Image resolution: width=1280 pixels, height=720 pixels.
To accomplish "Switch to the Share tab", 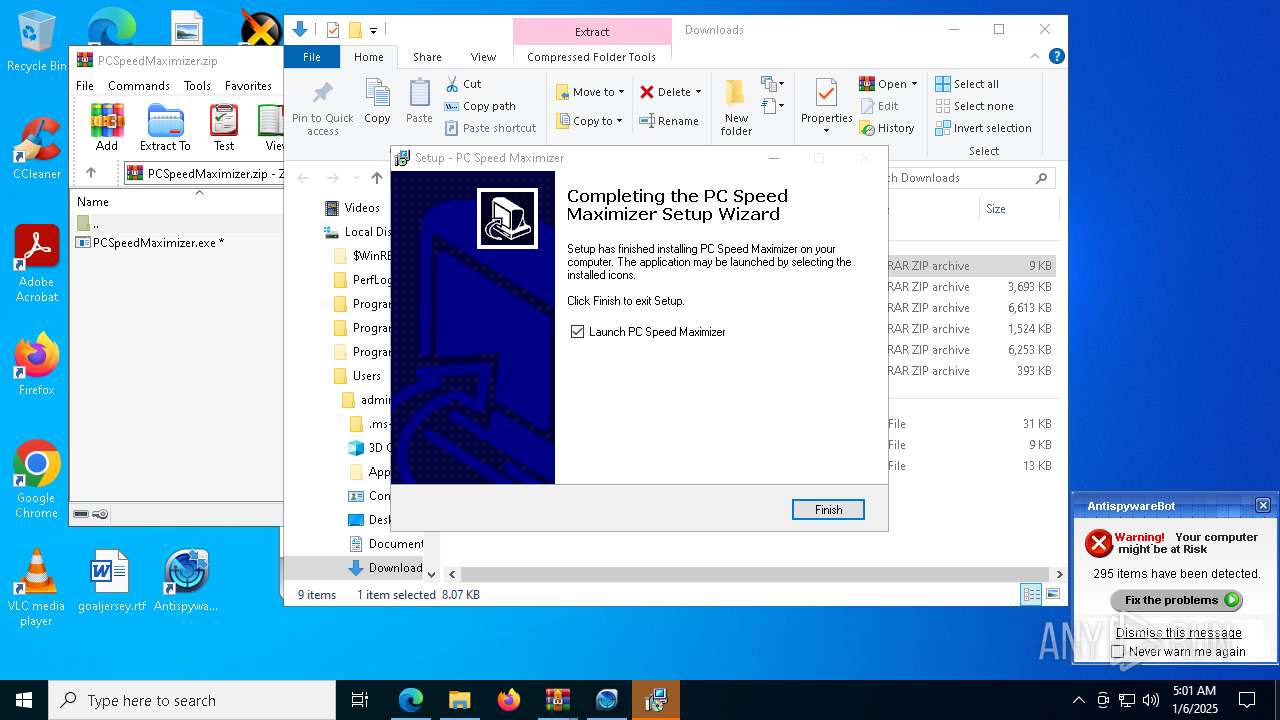I will point(427,57).
